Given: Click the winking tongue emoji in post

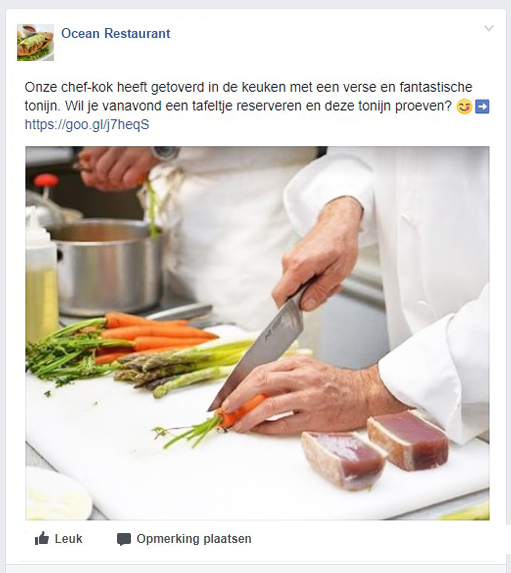Looking at the screenshot, I should pos(464,107).
